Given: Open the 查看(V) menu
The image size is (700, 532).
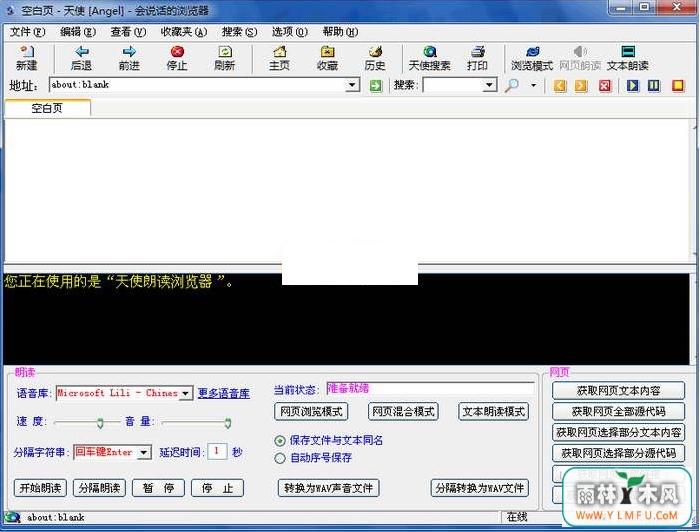Looking at the screenshot, I should [128, 32].
